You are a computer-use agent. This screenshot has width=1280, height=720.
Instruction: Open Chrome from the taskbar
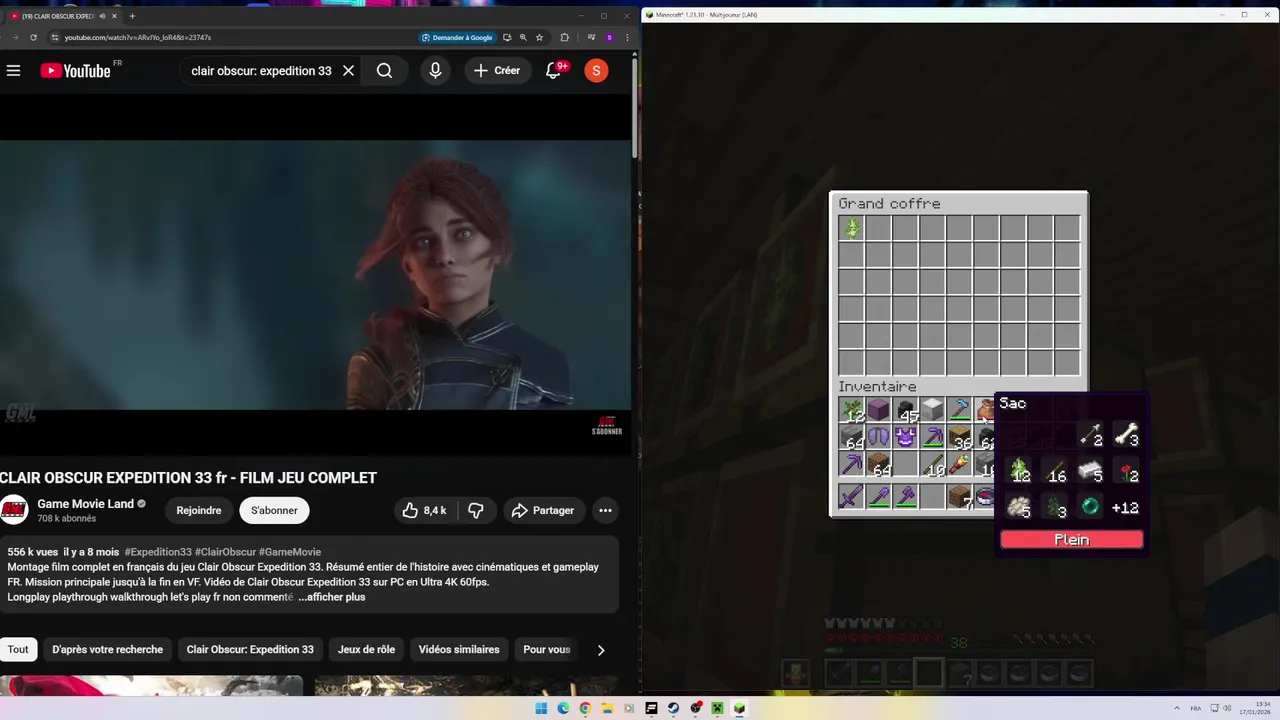585,708
